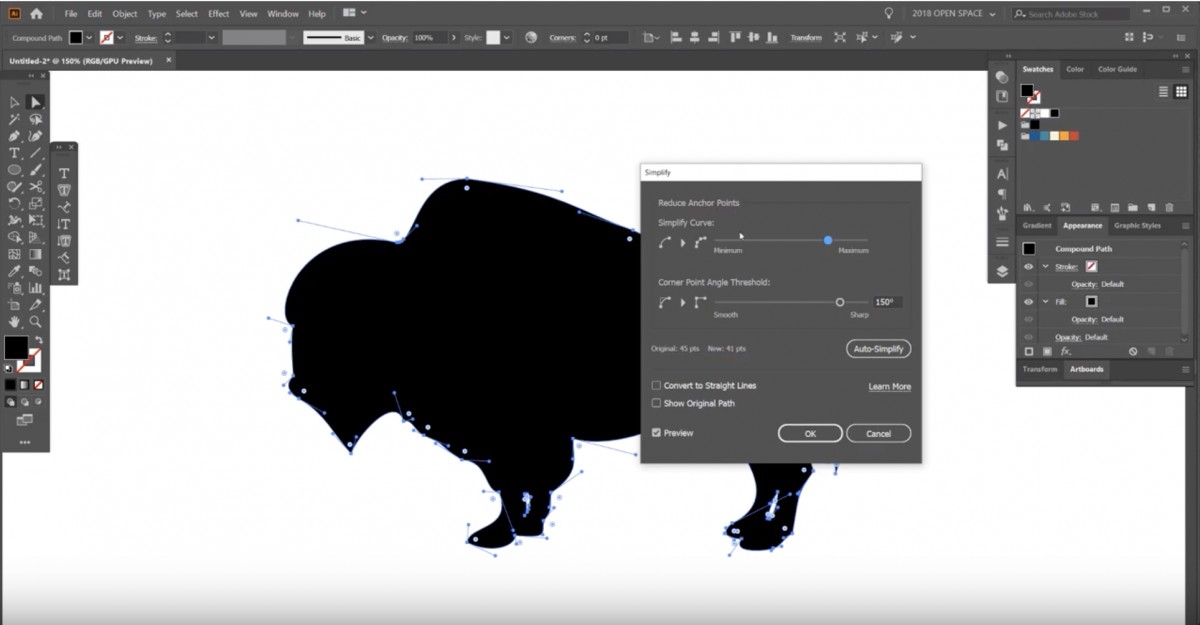Screen dimensions: 1200x625
Task: Select the Scissors tool
Action: click(36, 187)
